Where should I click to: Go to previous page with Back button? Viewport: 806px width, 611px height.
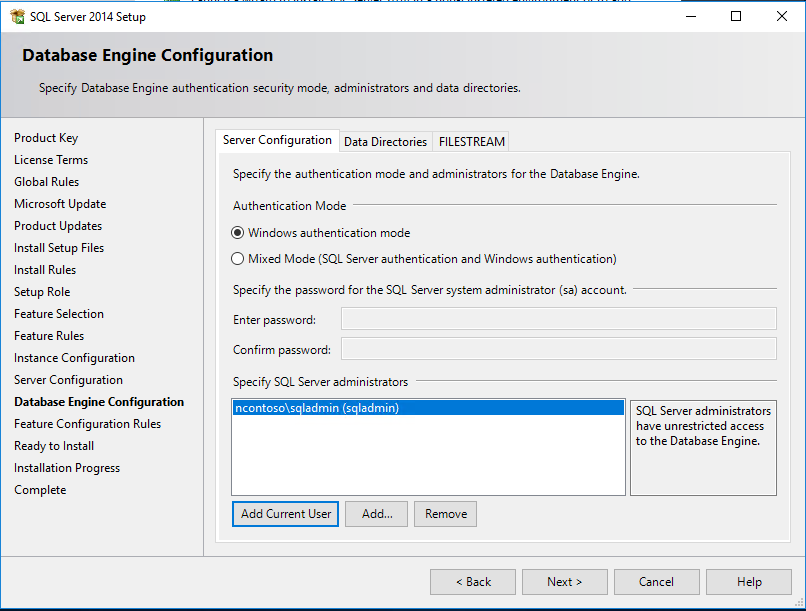click(473, 582)
